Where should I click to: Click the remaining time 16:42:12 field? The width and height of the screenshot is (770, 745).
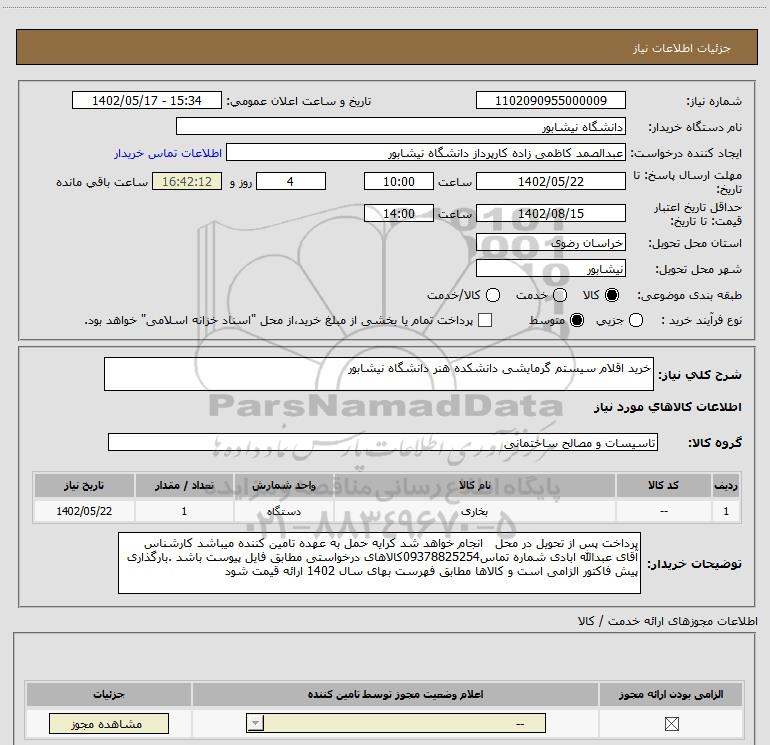(187, 181)
